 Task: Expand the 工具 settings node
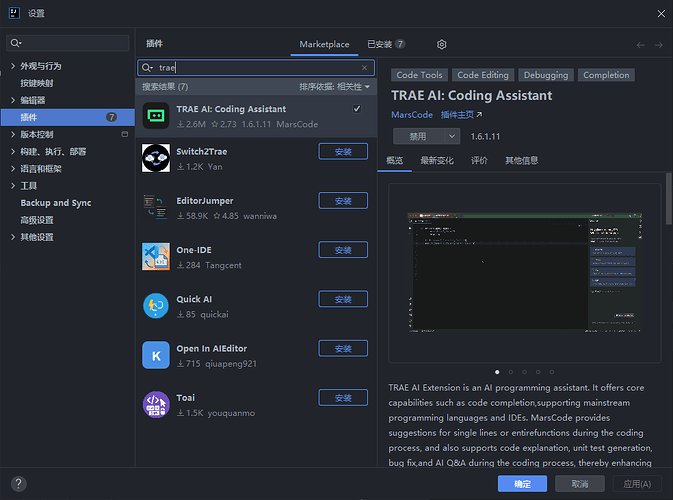13,186
